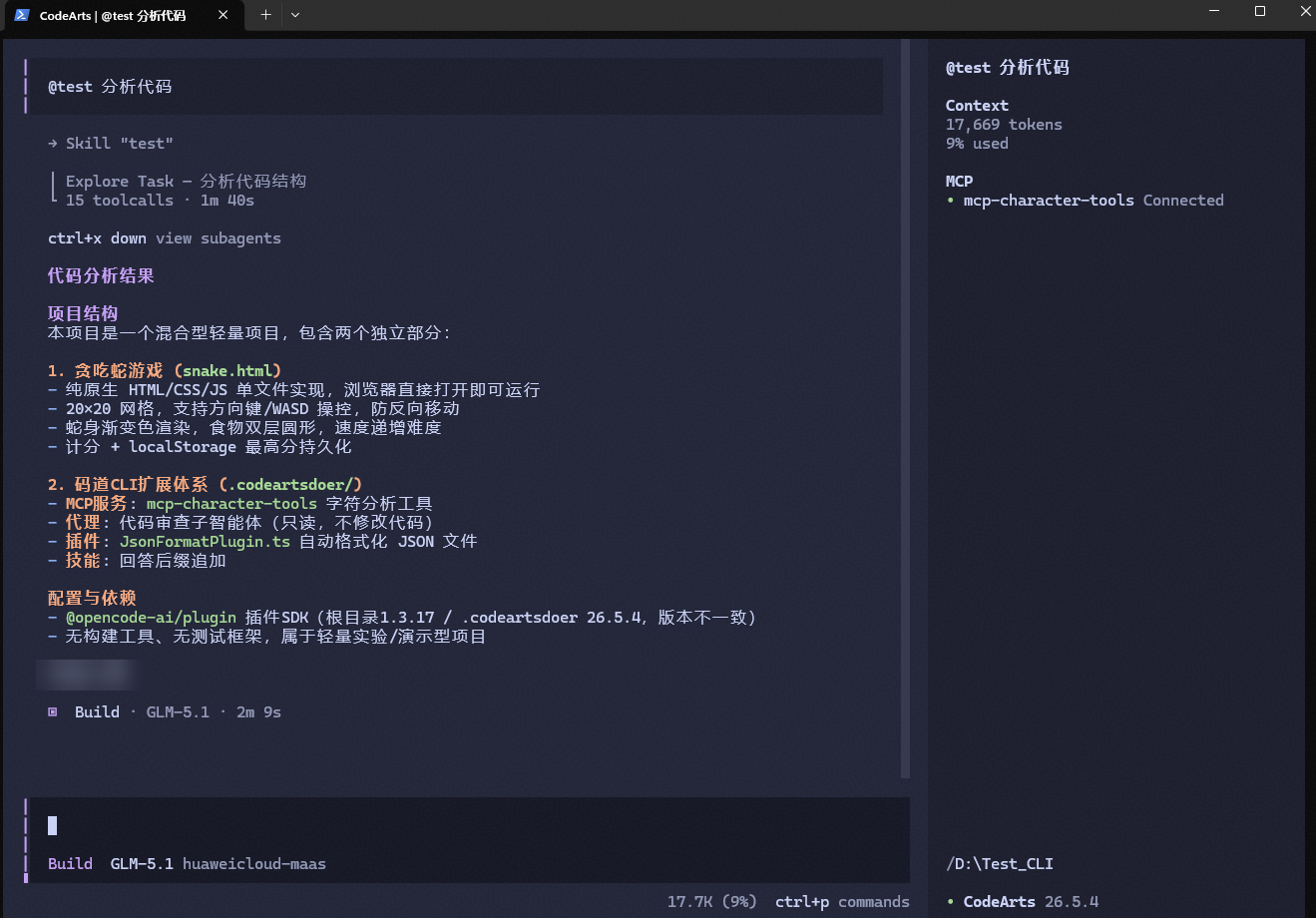This screenshot has height=918, width=1316.
Task: Click the 代码分析结果 heading
Action: pos(101,276)
